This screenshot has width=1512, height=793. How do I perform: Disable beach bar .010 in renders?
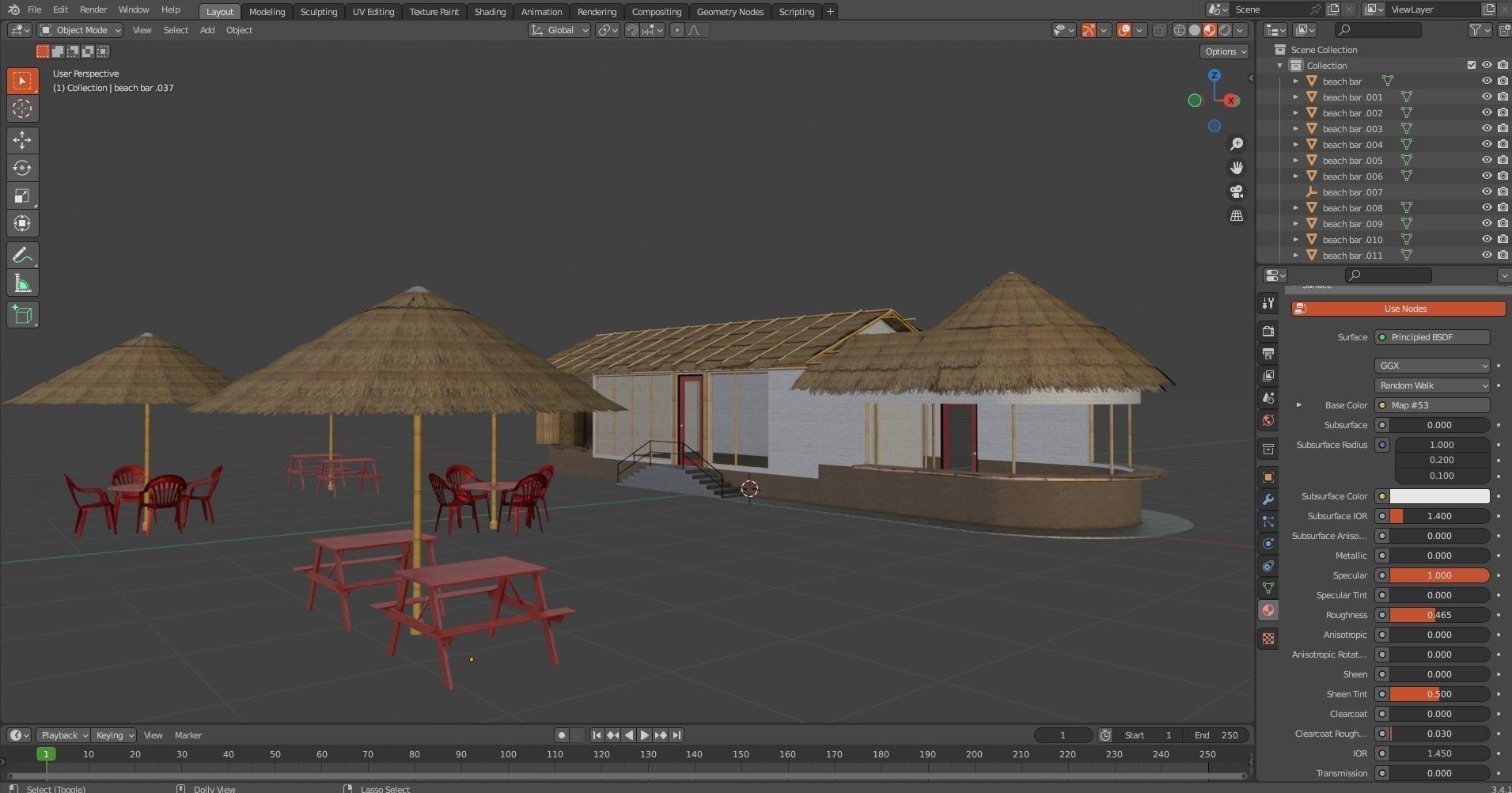coord(1503,239)
